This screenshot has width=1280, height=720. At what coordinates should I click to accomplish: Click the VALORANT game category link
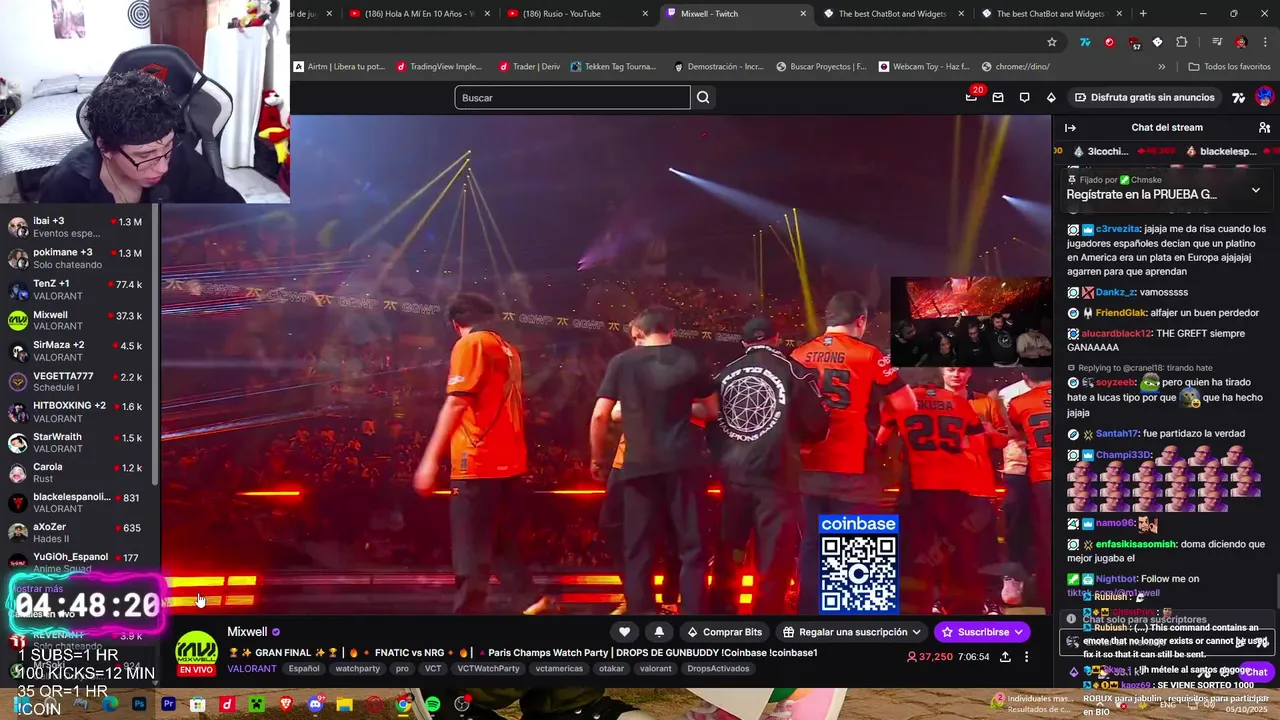pyautogui.click(x=251, y=669)
